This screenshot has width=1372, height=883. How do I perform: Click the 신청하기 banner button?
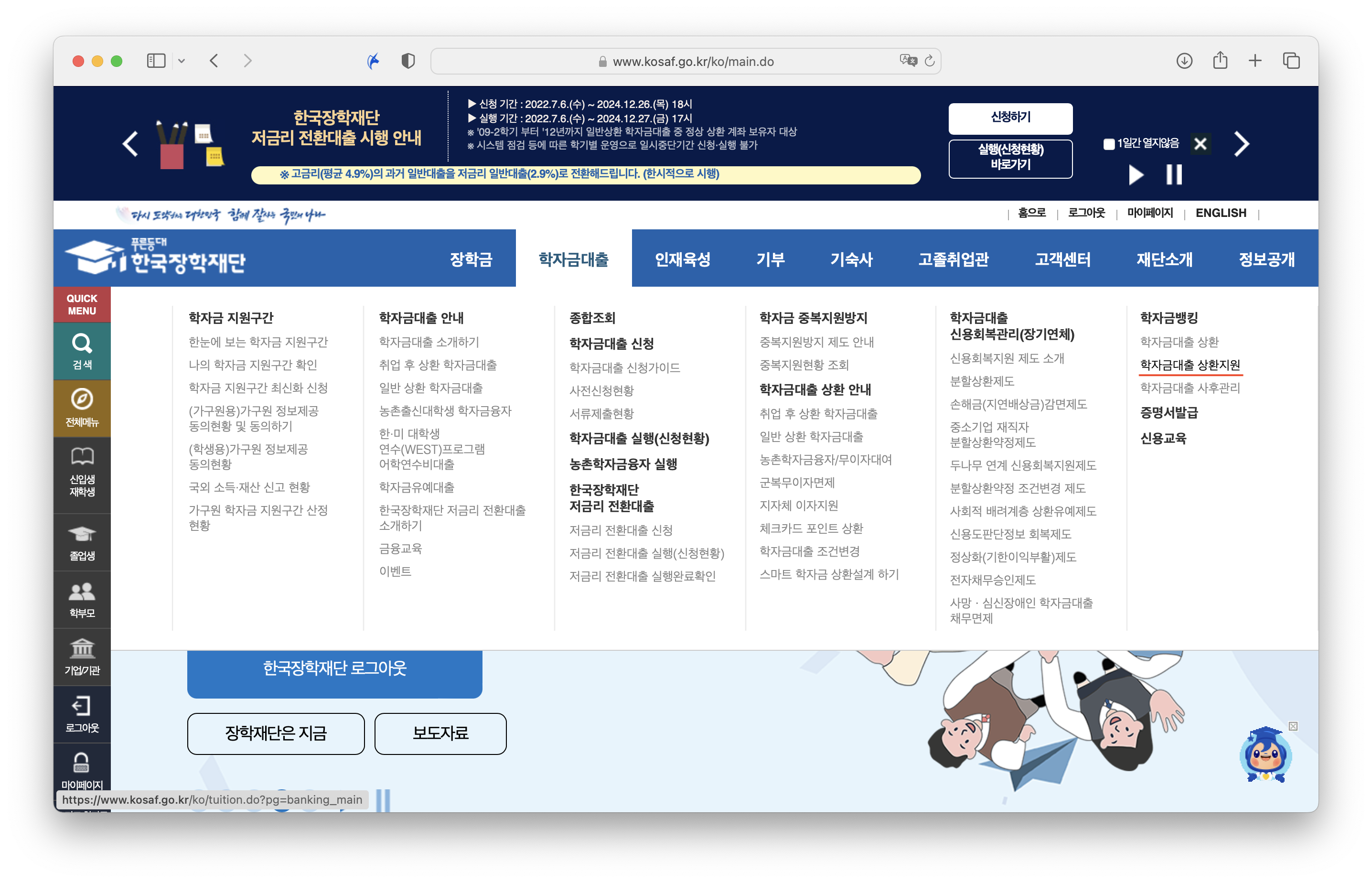click(x=1010, y=118)
